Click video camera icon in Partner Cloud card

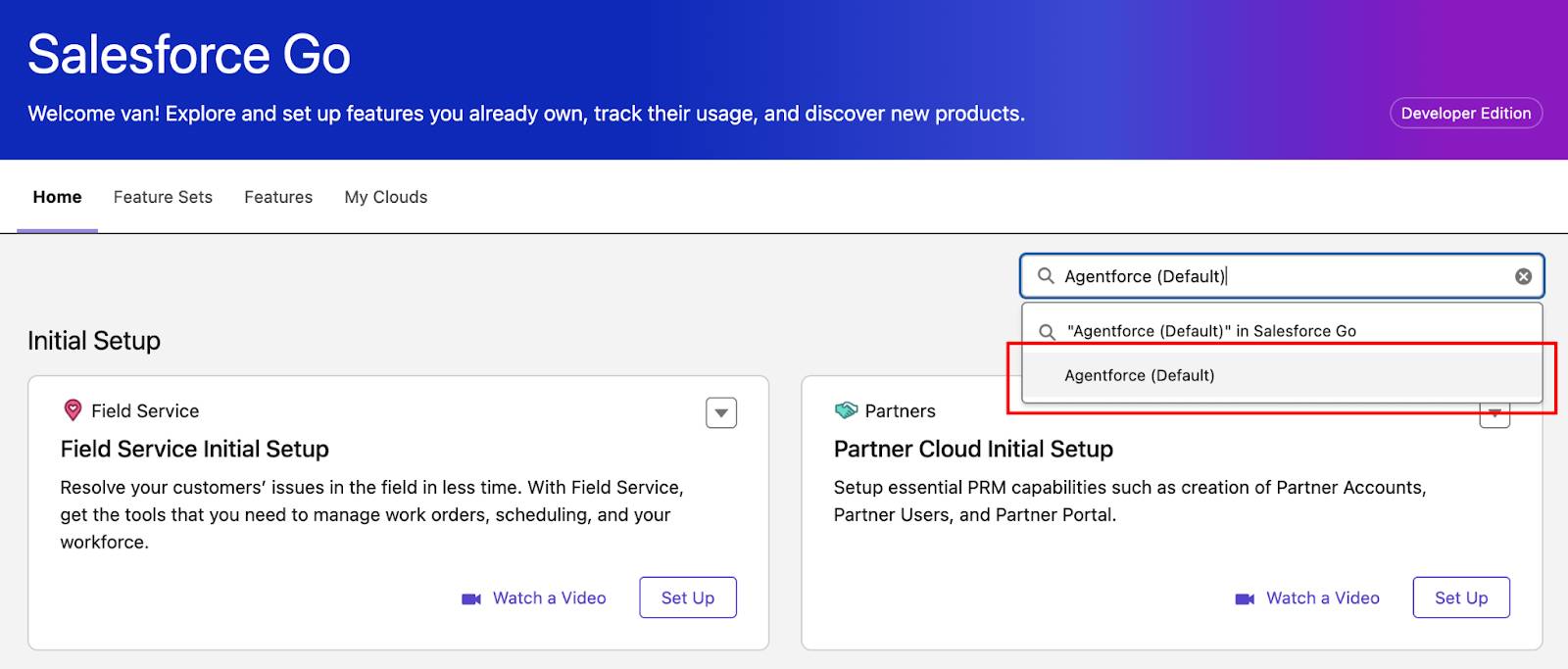pyautogui.click(x=1245, y=598)
